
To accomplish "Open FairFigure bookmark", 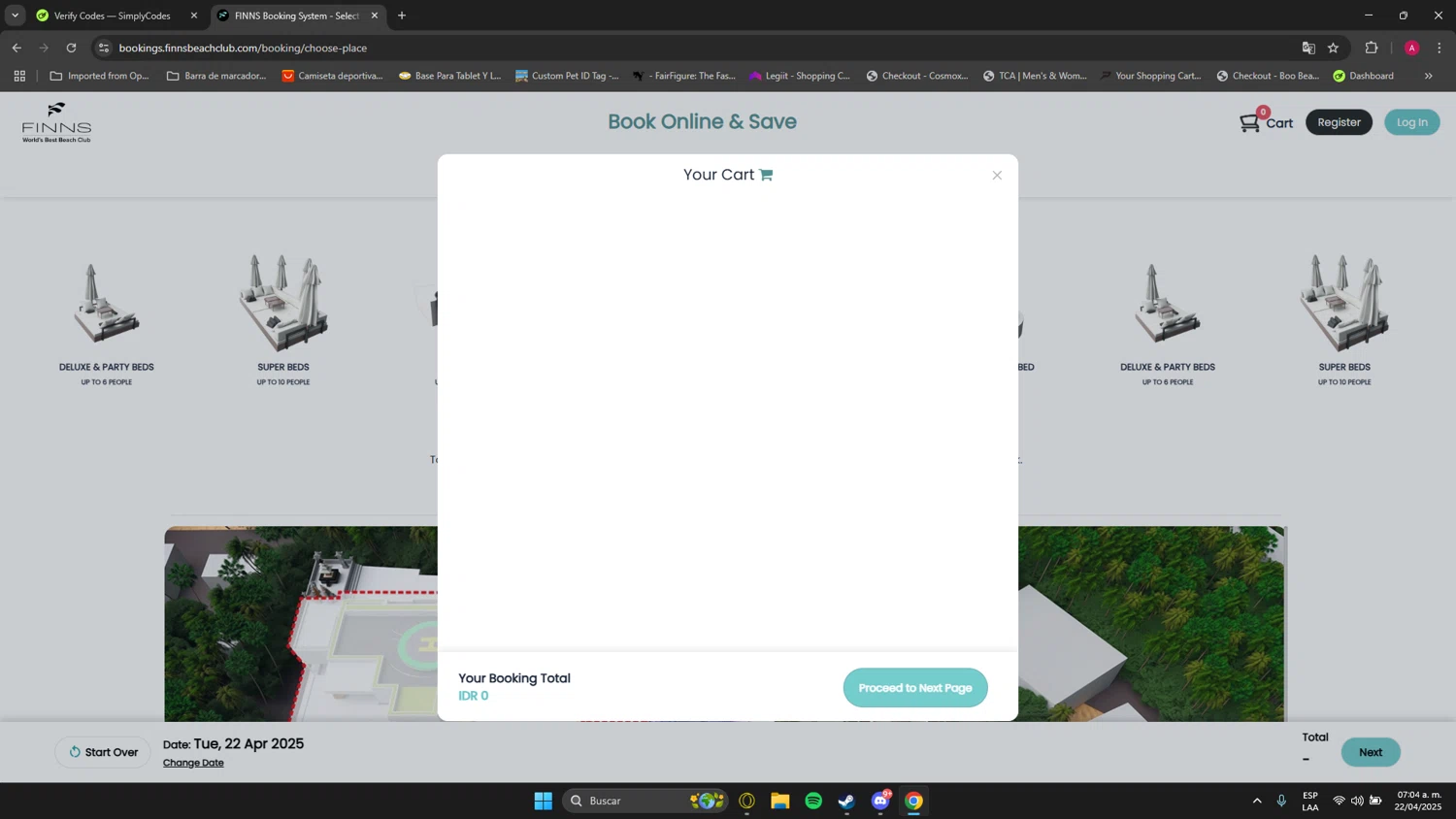I will pyautogui.click(x=684, y=76).
